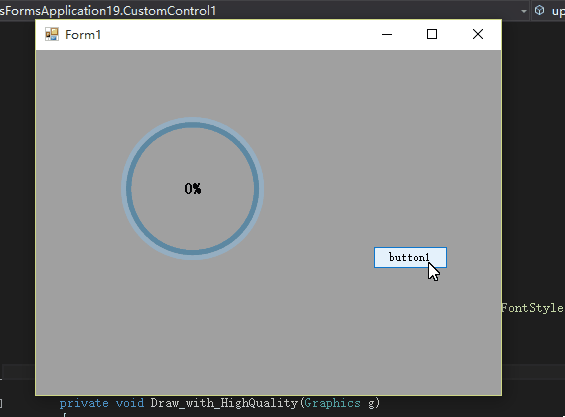
Task: Click the Form1 title text
Action: (x=83, y=35)
